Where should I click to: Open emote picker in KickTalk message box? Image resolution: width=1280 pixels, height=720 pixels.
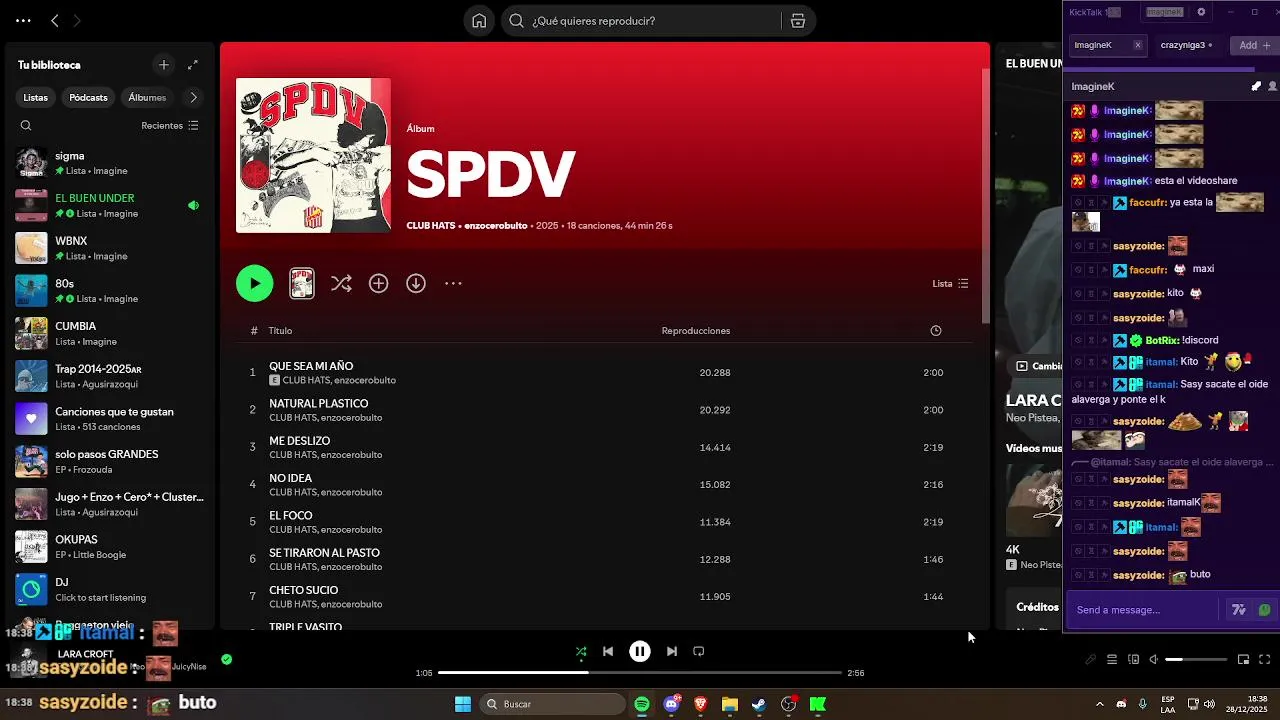(x=1264, y=610)
